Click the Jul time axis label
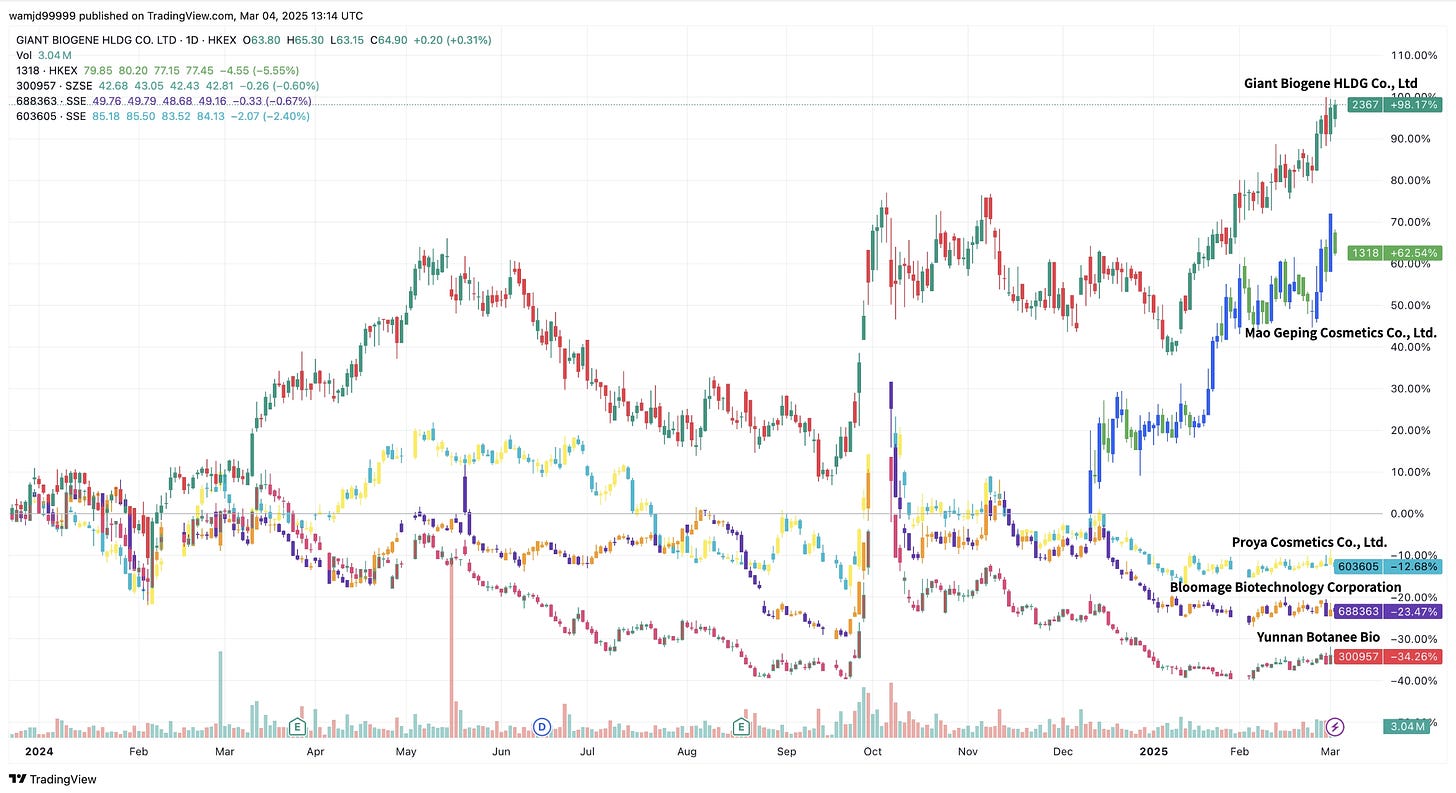The width and height of the screenshot is (1456, 793). [588, 750]
